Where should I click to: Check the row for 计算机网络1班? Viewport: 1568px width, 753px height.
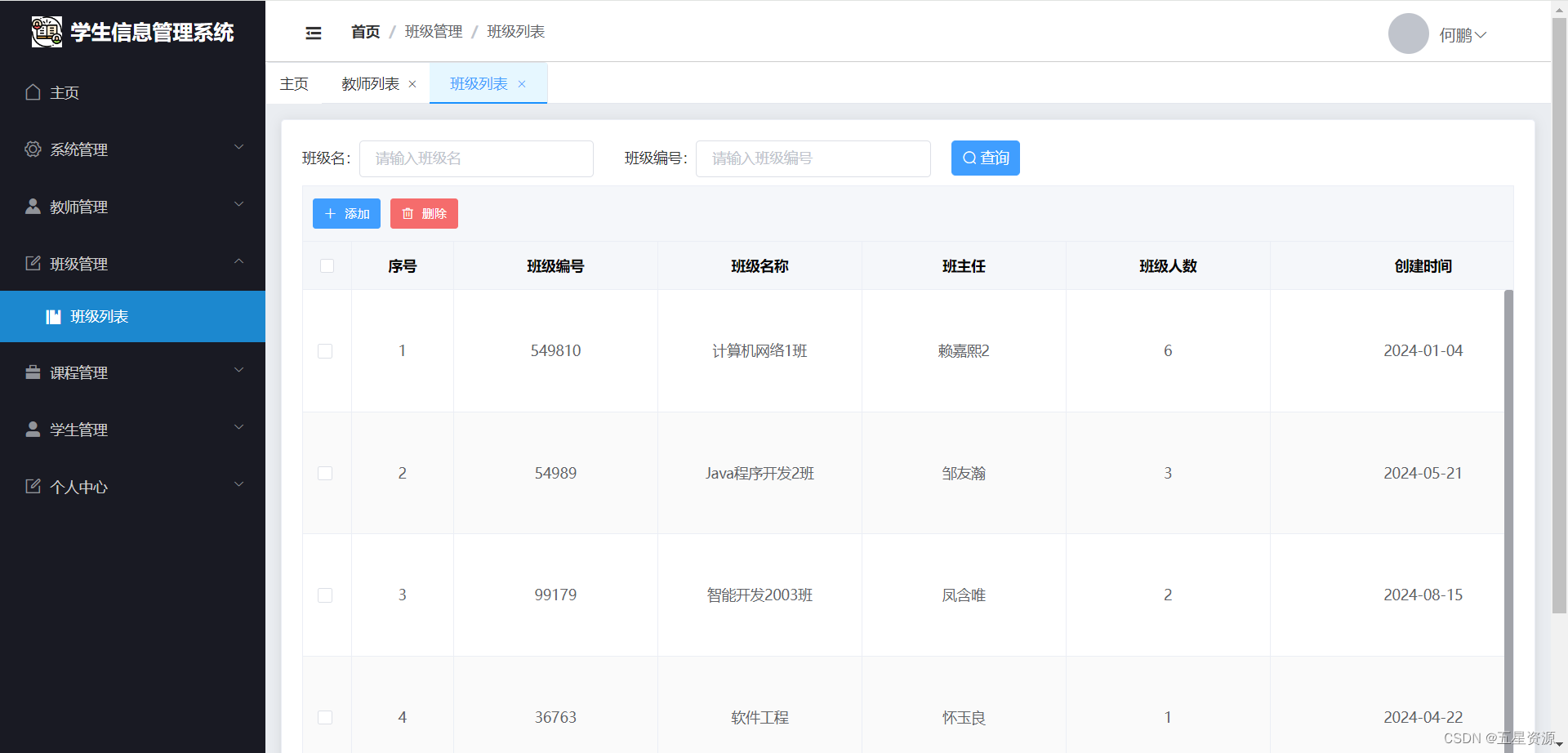(325, 351)
